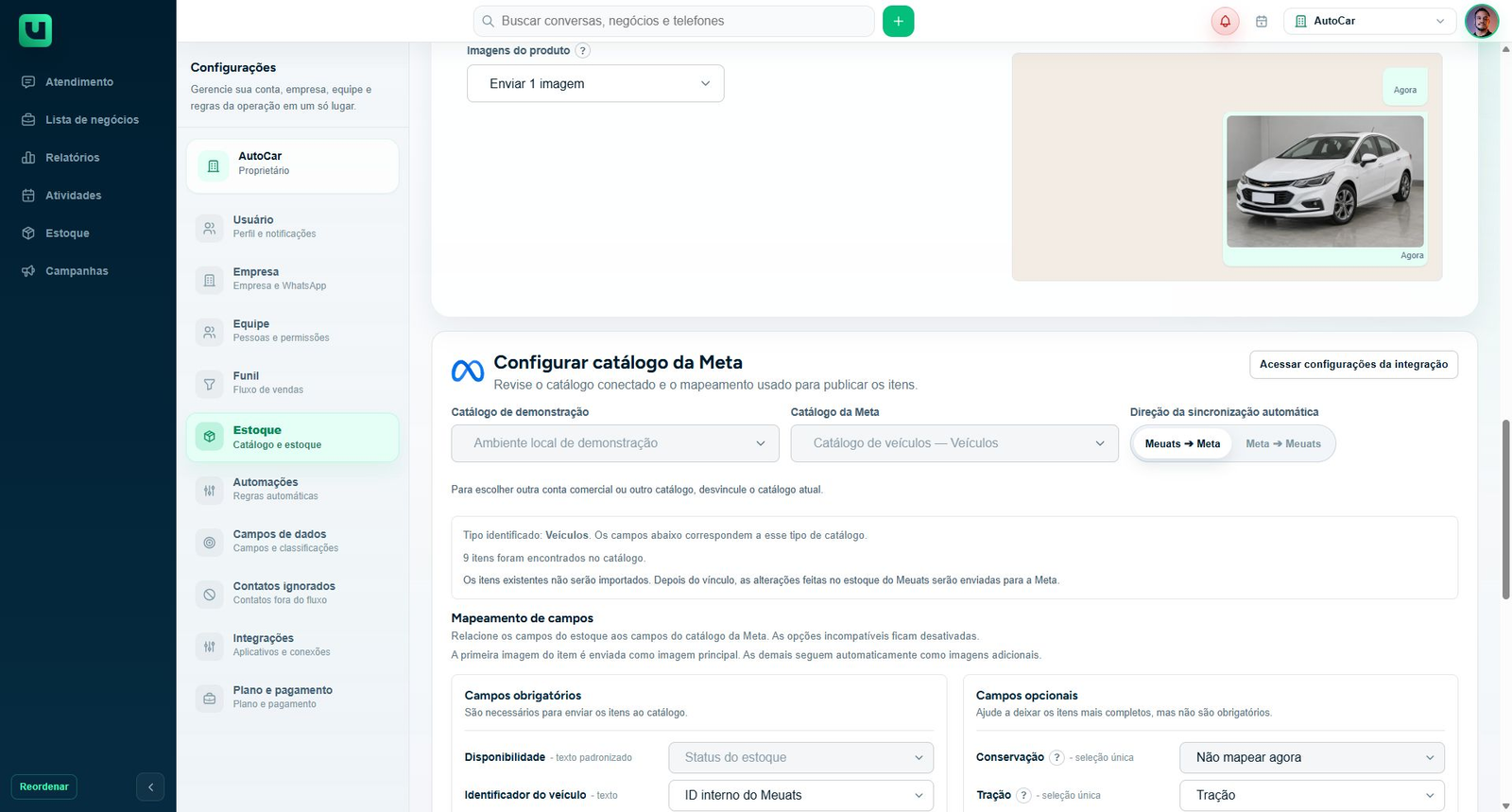Open Equipe settings menu item
This screenshot has width=1512, height=812.
click(x=292, y=331)
